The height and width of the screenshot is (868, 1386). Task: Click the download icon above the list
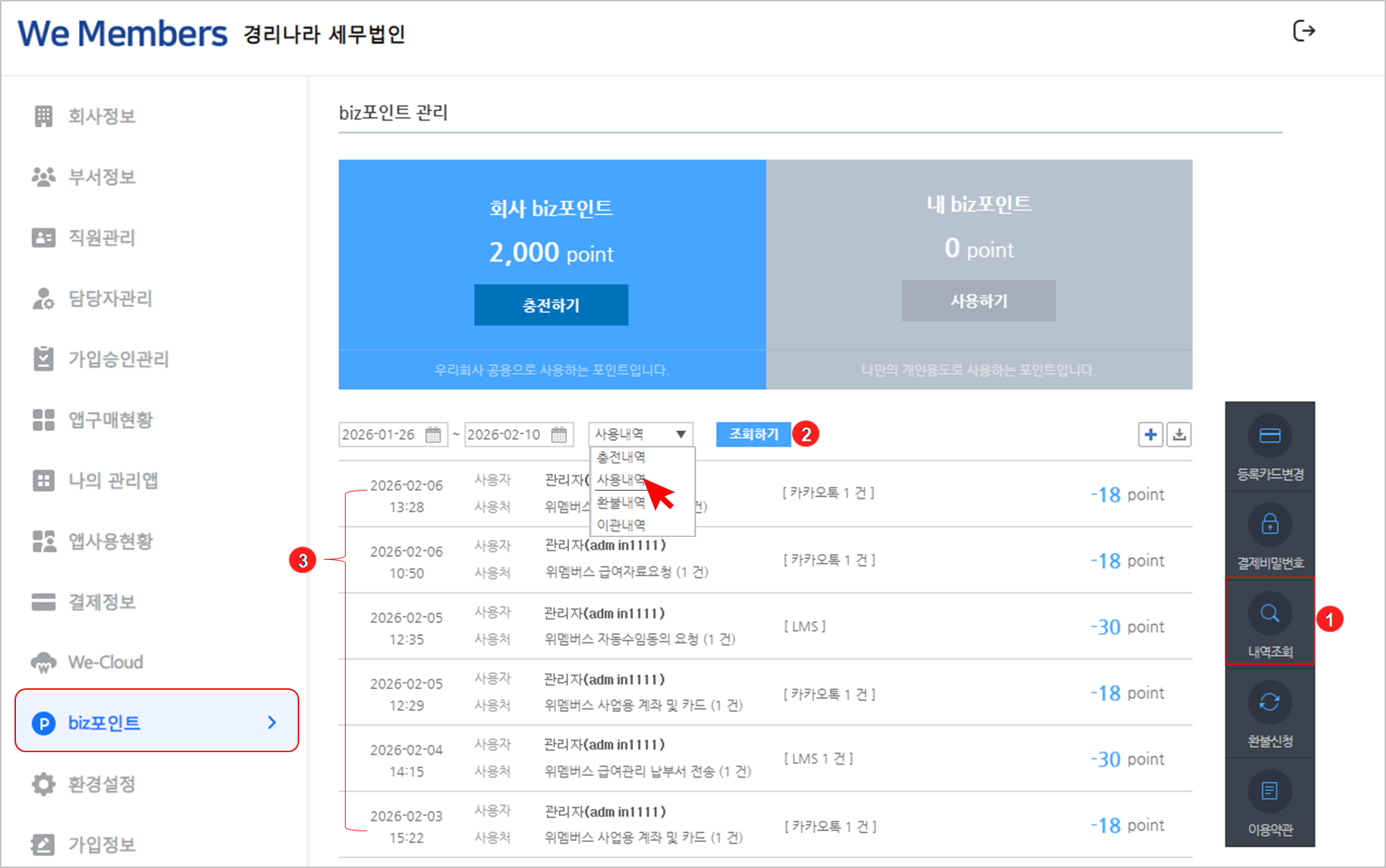pos(1178,435)
